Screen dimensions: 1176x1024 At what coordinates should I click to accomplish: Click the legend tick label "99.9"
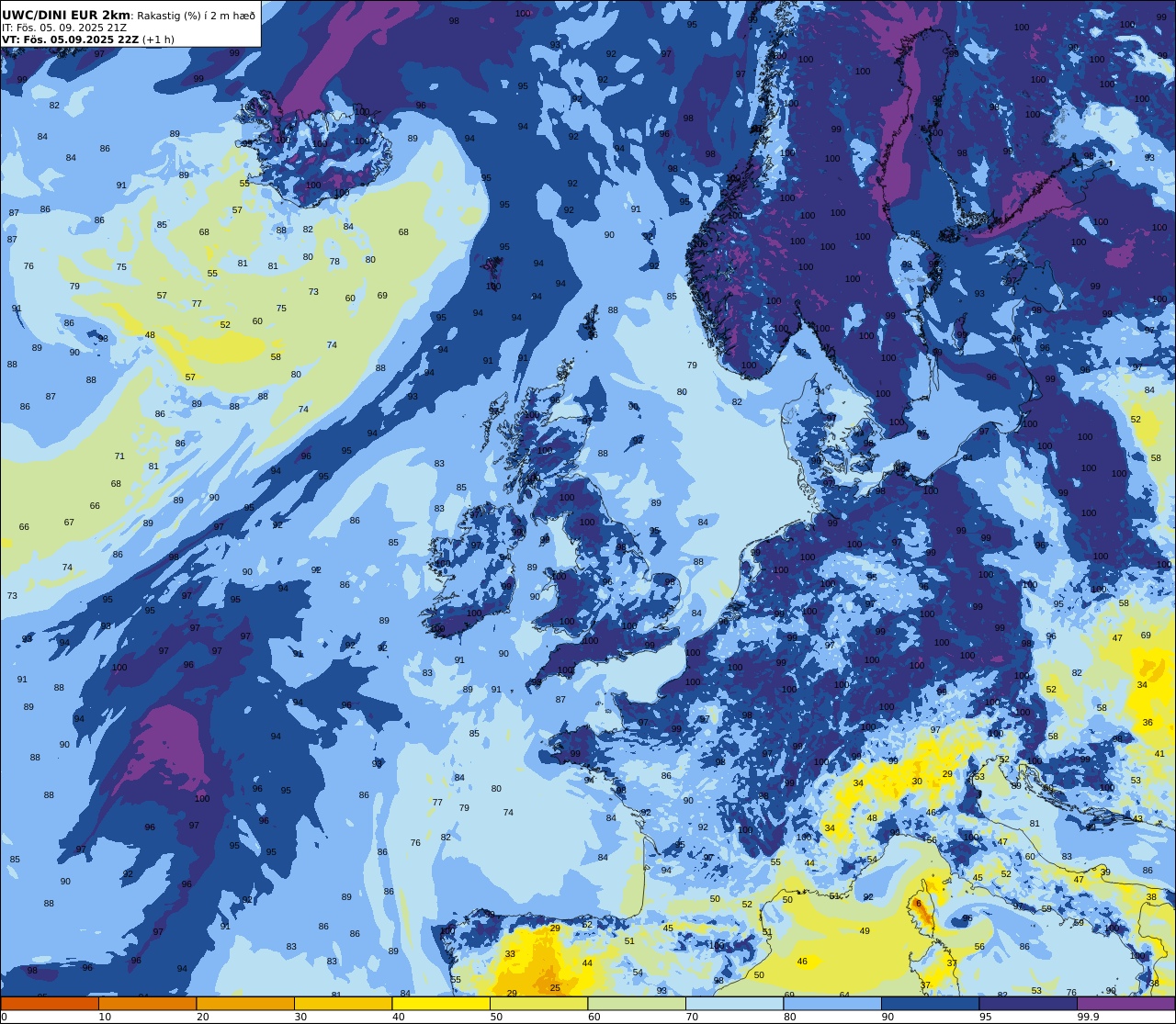point(1089,1017)
